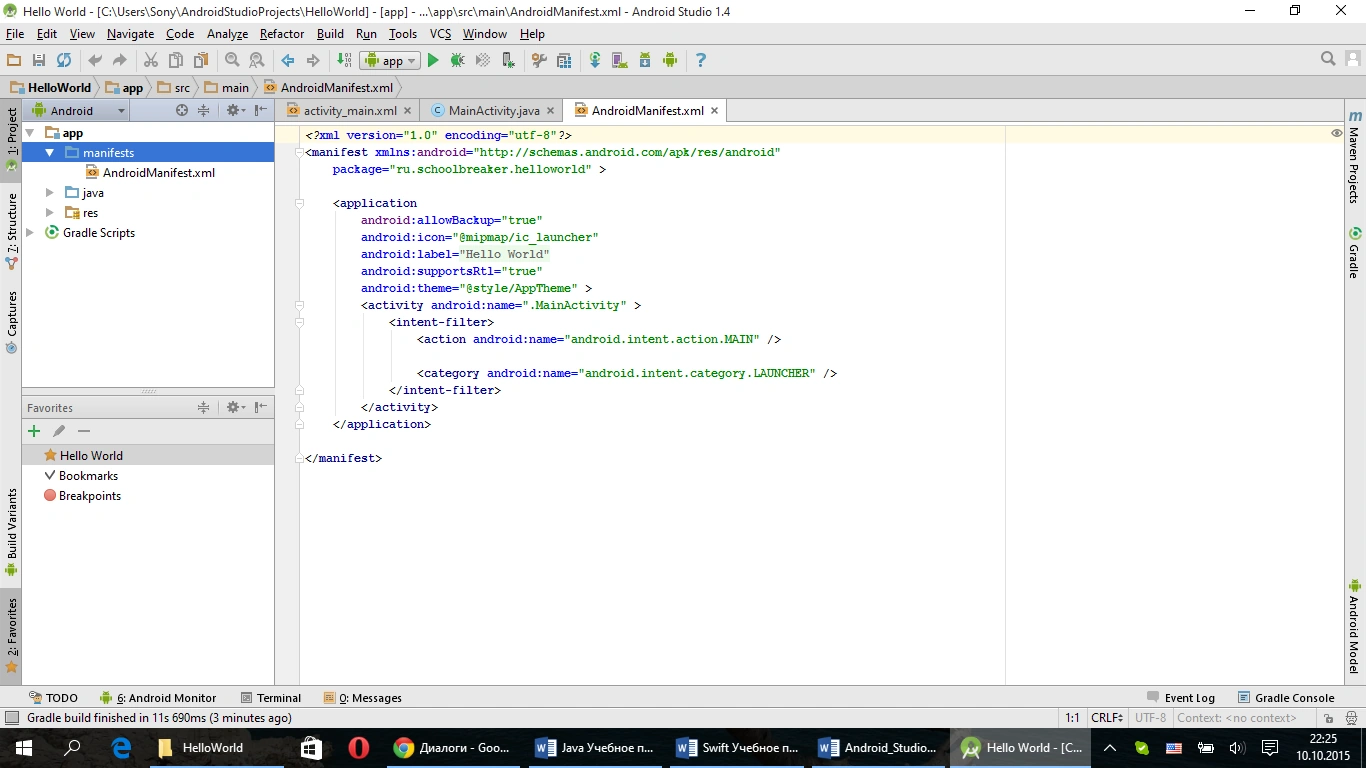
Task: Run the app with green play icon
Action: click(x=433, y=61)
